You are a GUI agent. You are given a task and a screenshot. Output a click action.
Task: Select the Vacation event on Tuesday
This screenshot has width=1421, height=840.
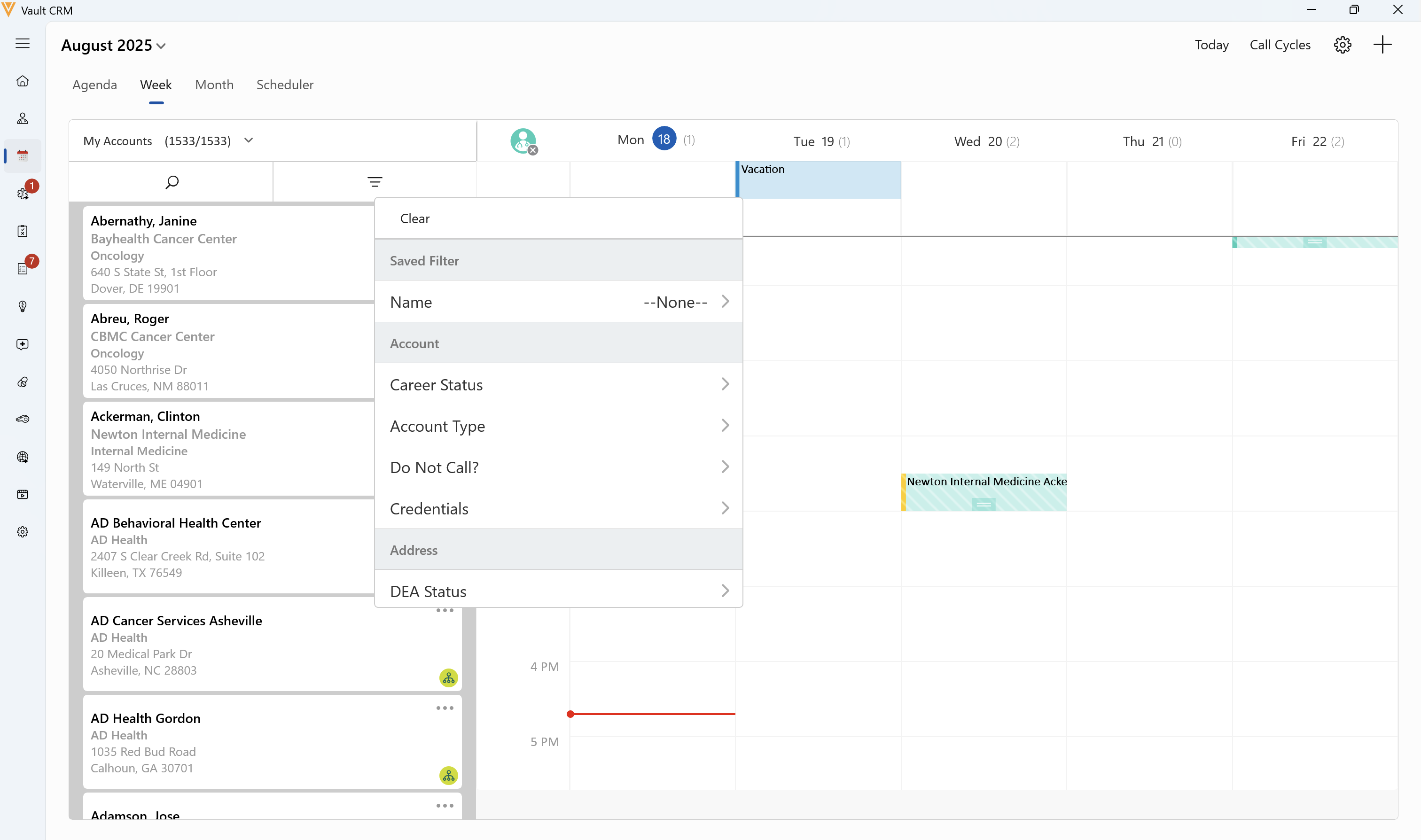pyautogui.click(x=819, y=180)
